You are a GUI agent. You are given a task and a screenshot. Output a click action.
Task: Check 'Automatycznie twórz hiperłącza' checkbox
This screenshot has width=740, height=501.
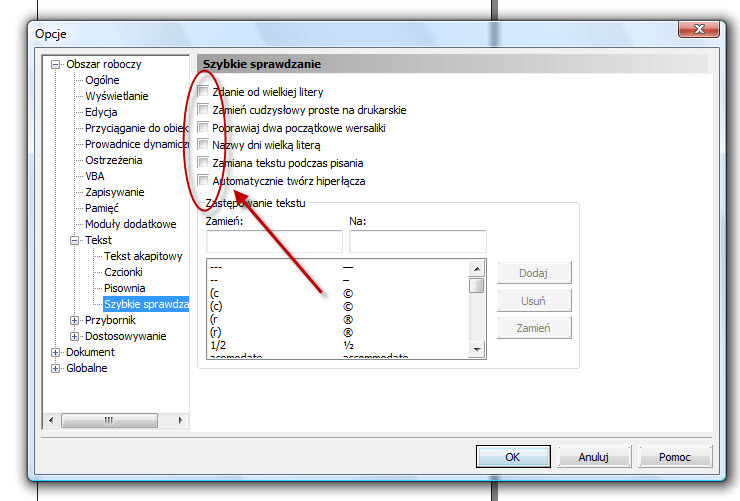204,181
